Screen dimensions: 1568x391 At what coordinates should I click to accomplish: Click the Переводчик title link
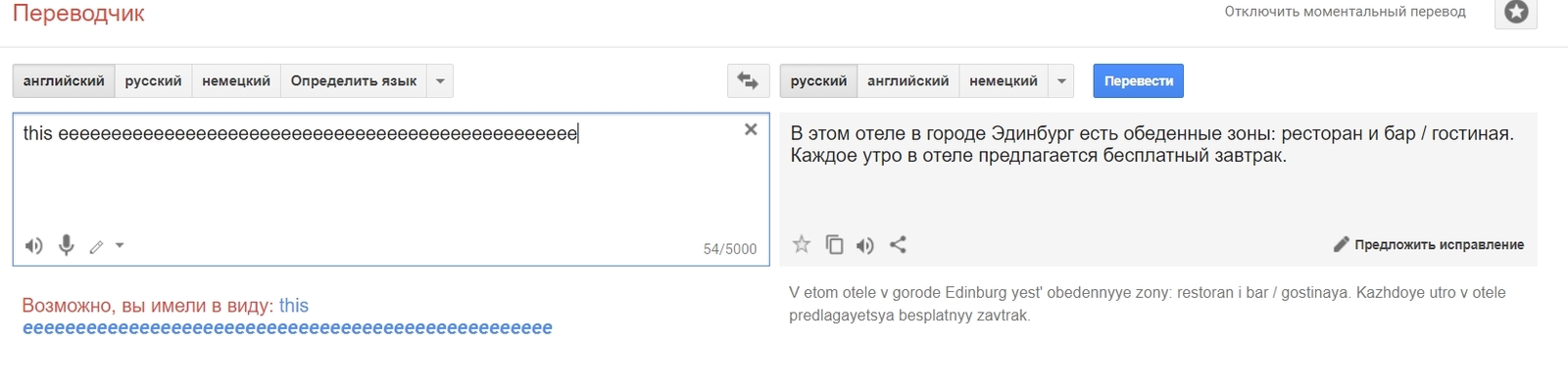78,14
